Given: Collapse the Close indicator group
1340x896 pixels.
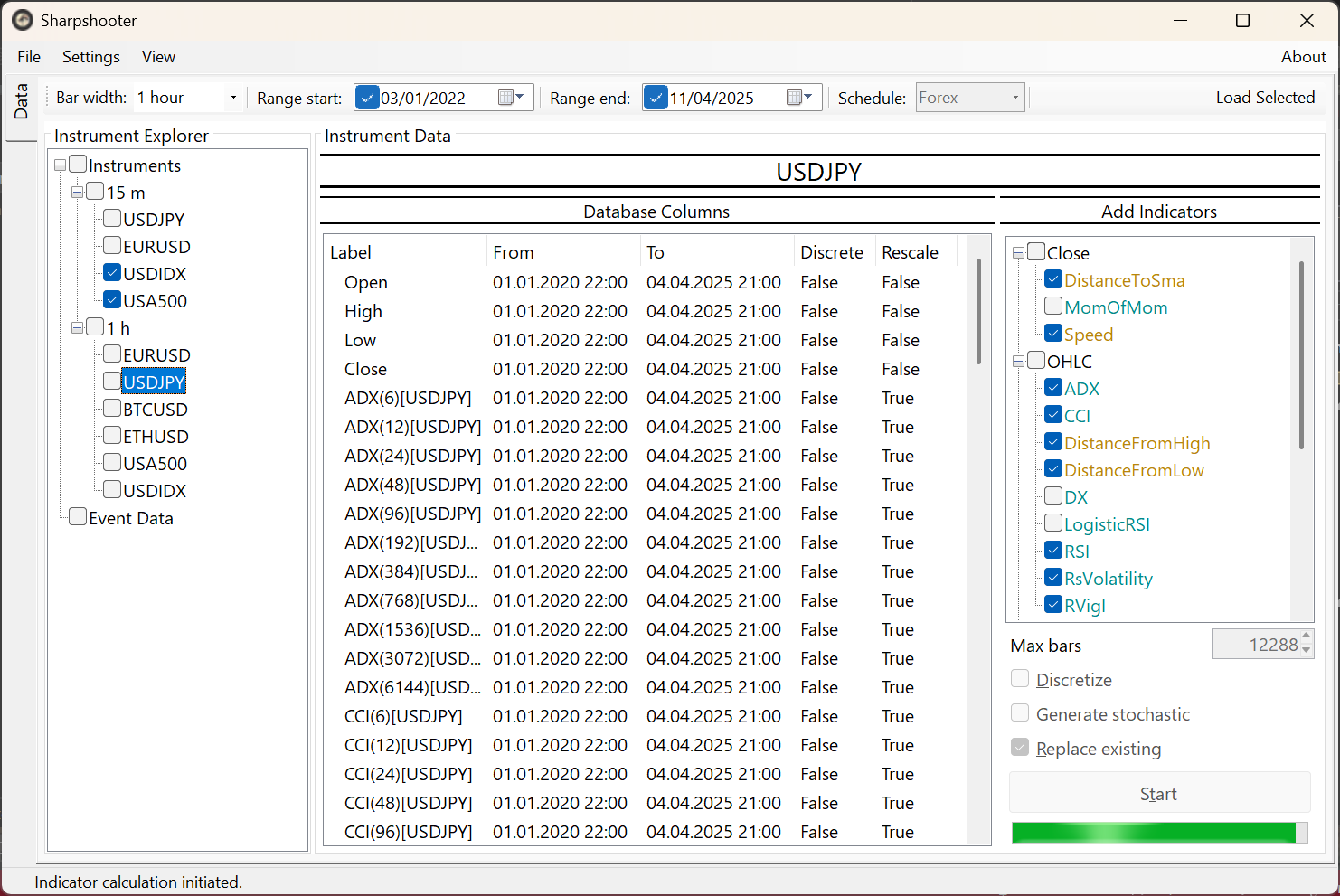Looking at the screenshot, I should [x=1018, y=252].
